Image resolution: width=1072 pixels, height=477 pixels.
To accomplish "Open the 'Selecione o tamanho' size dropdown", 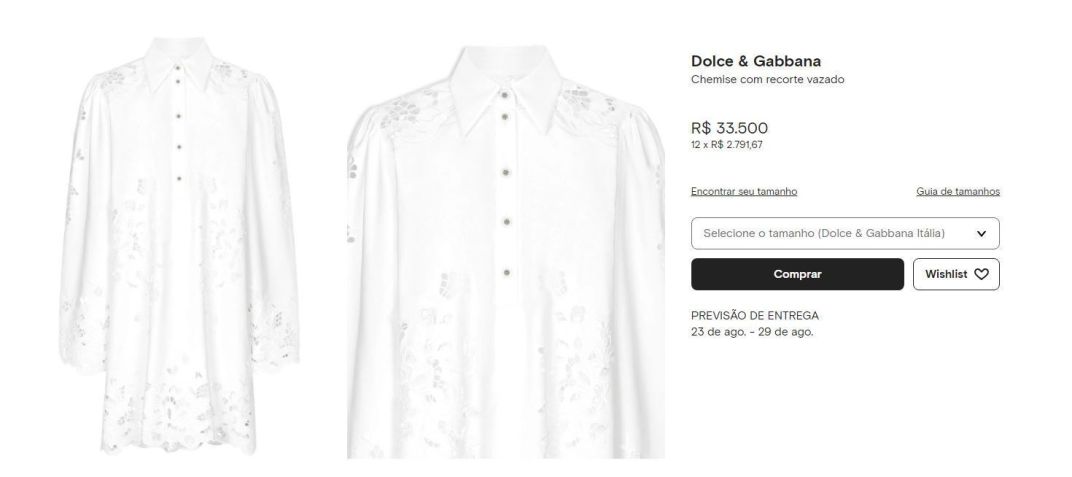I will click(845, 234).
